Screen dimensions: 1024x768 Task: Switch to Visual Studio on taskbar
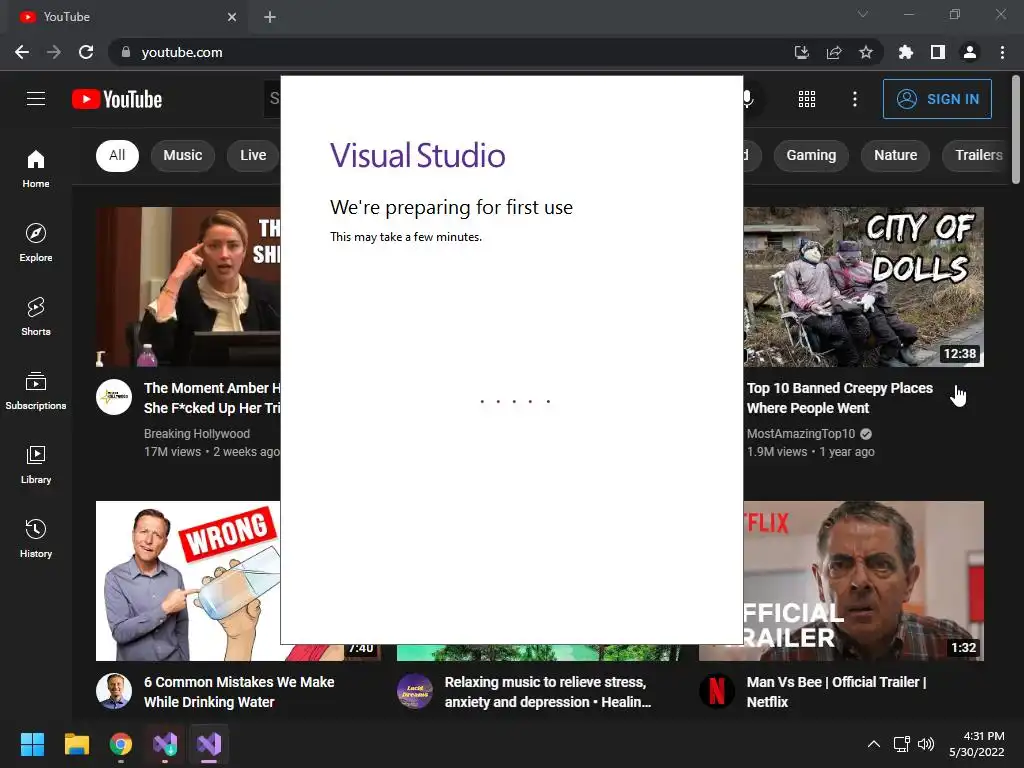[x=209, y=744]
